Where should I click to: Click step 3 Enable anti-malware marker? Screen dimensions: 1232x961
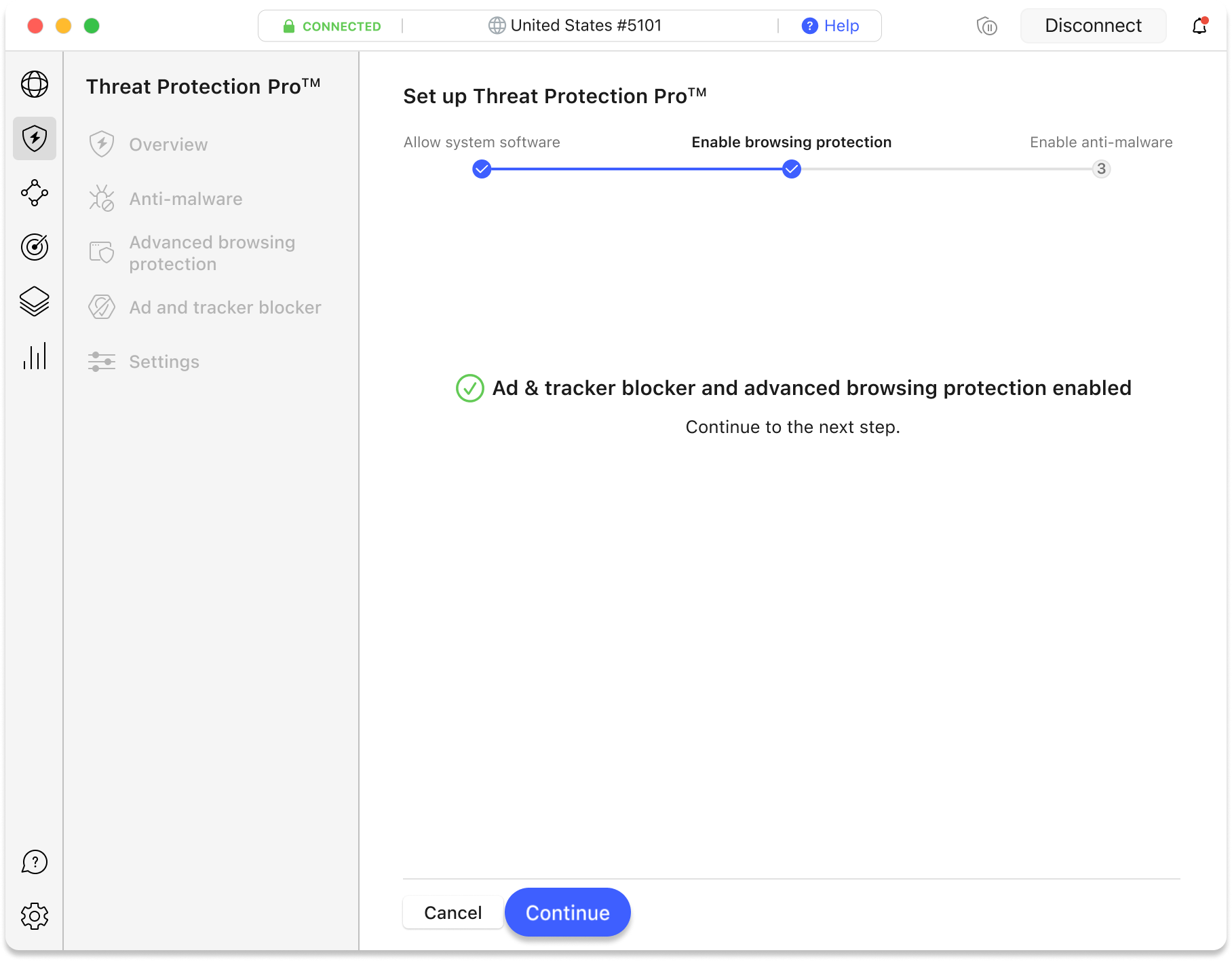coord(1101,169)
